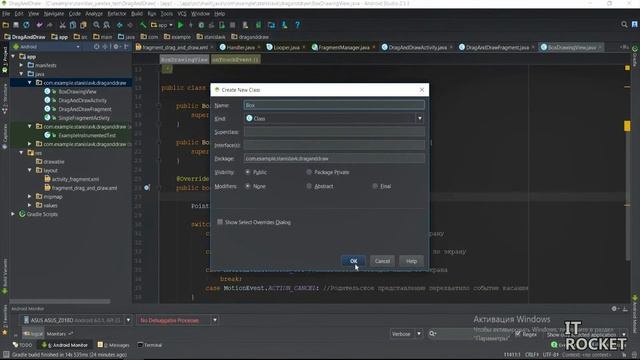Screen dimensions: 640x360
Task: Open the Build menu
Action: (137, 13)
